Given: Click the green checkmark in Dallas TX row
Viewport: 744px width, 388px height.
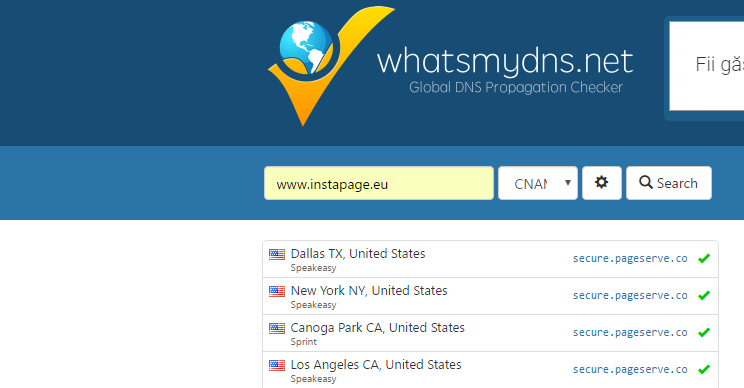Looking at the screenshot, I should tap(704, 258).
